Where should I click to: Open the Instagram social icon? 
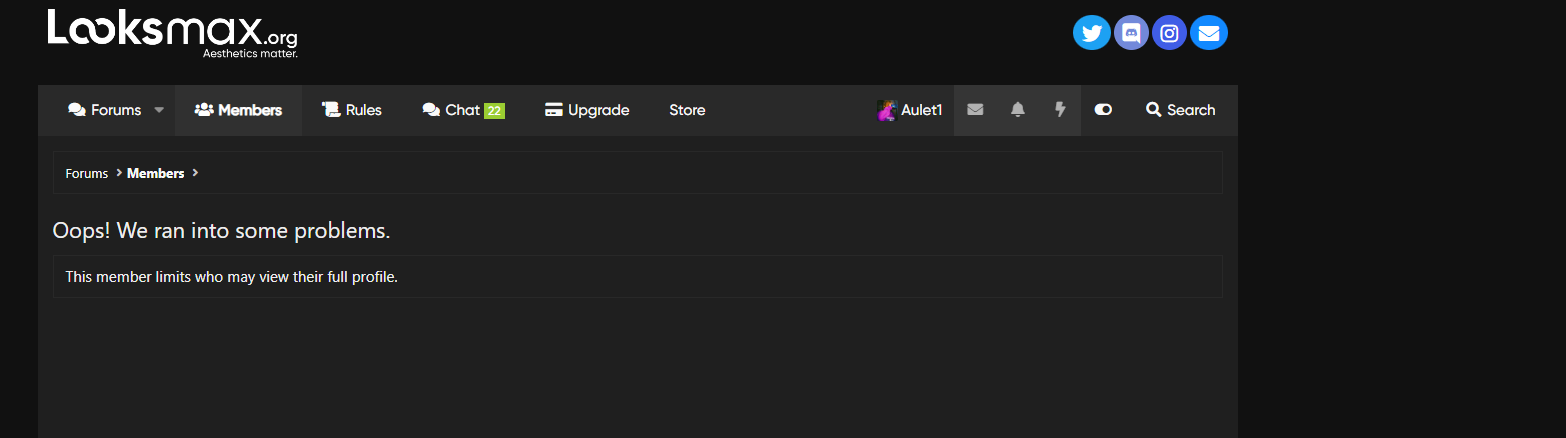1169,33
